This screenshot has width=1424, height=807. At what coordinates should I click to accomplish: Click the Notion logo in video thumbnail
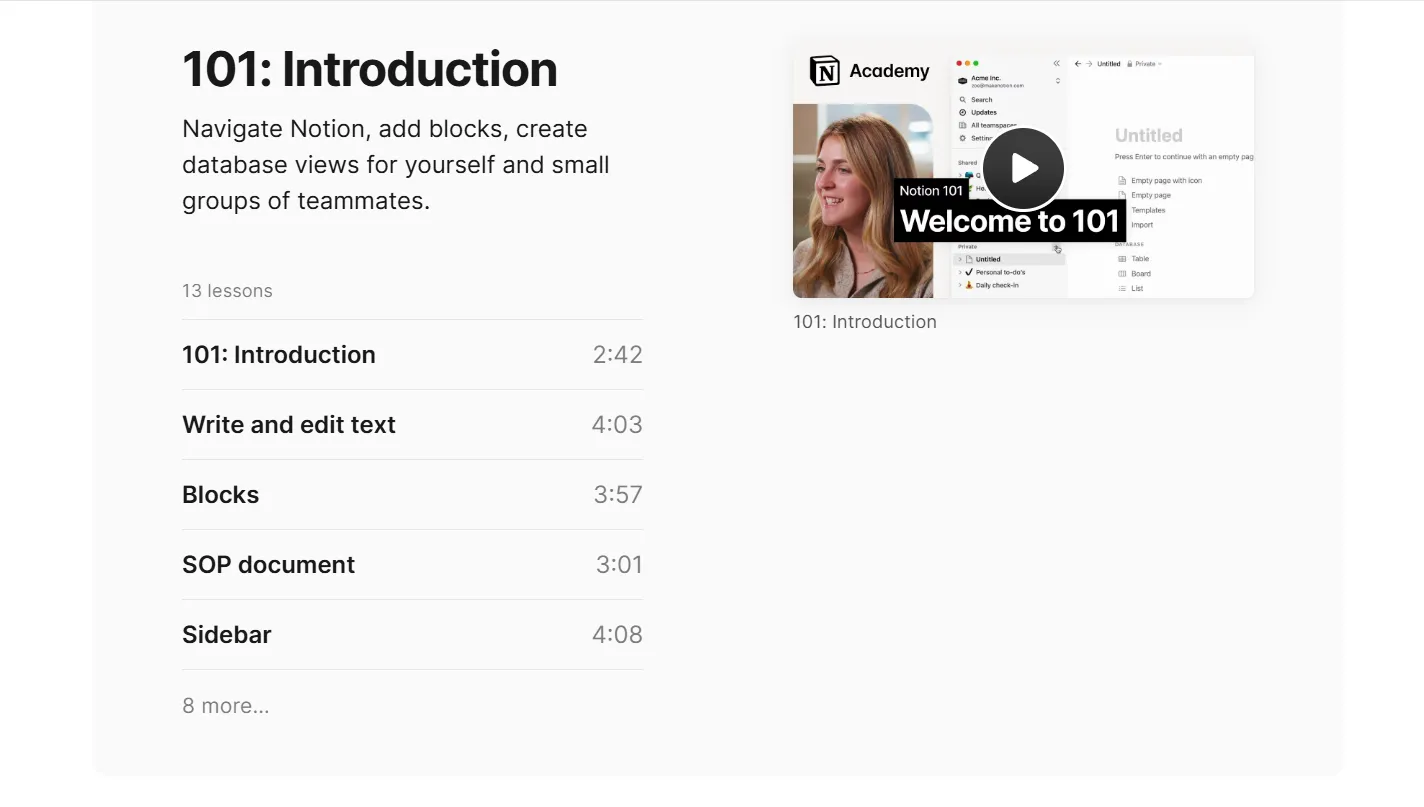pos(825,71)
